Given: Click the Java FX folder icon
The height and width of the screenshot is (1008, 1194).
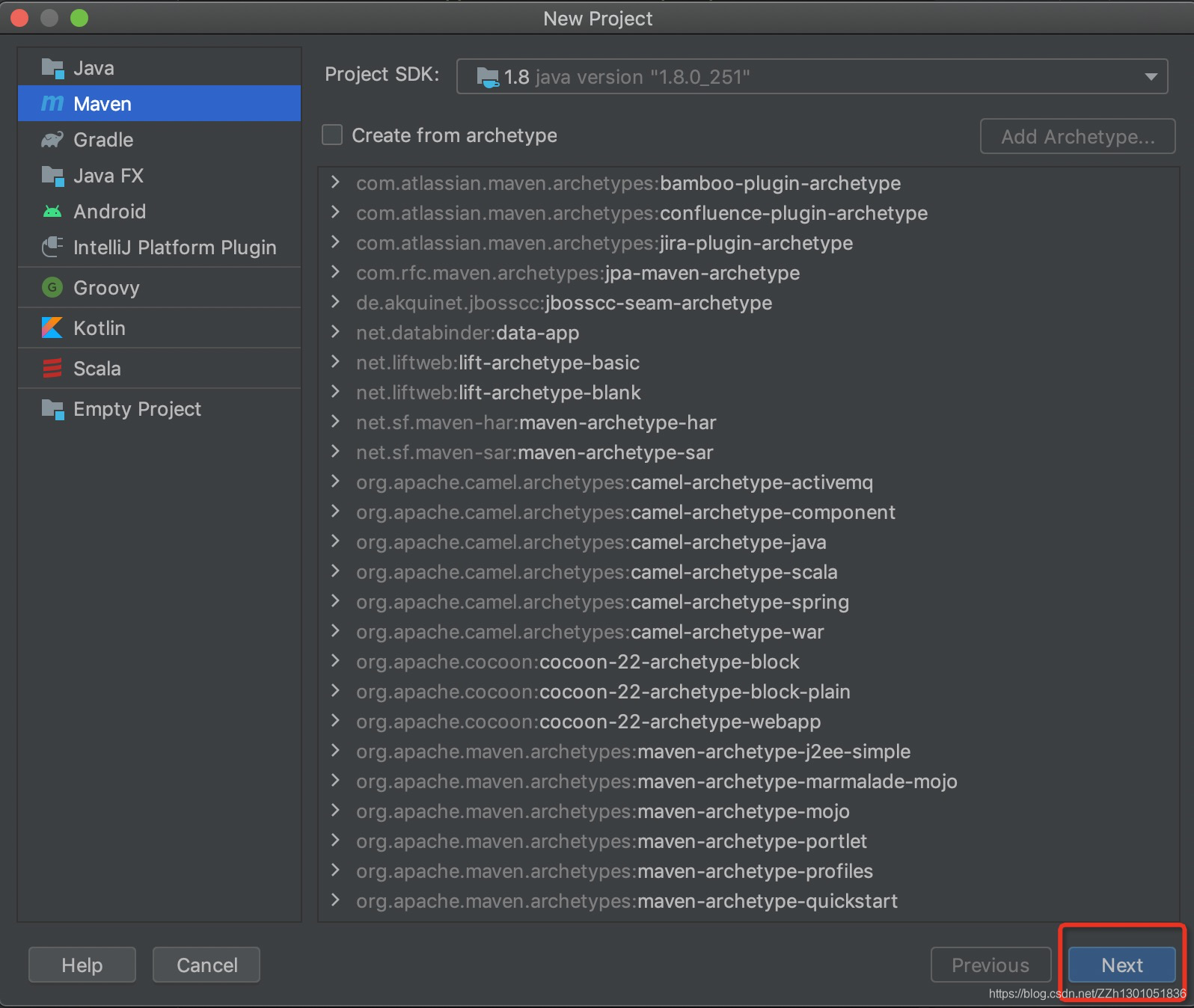Looking at the screenshot, I should click(x=52, y=176).
